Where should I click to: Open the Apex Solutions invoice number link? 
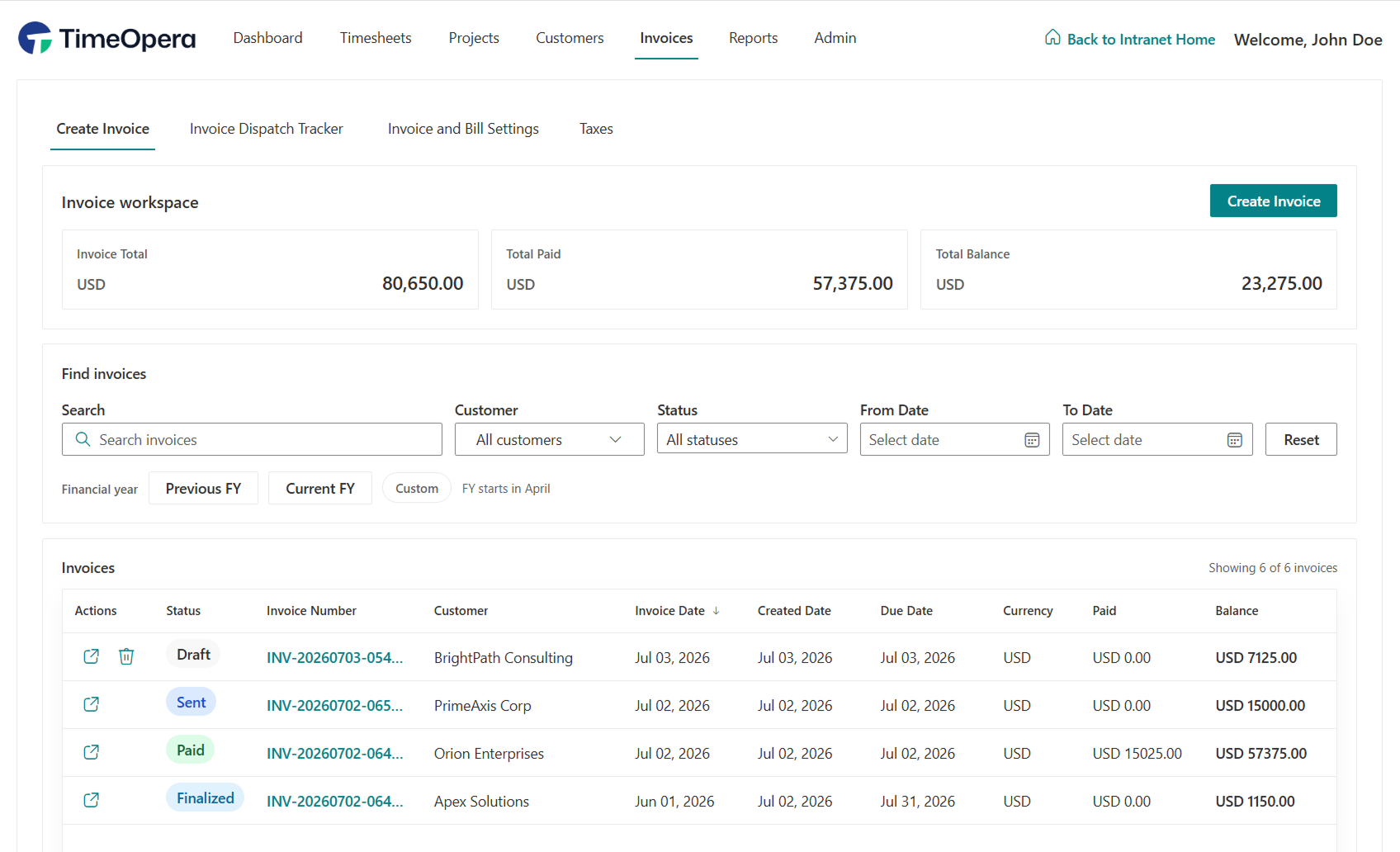(x=334, y=802)
